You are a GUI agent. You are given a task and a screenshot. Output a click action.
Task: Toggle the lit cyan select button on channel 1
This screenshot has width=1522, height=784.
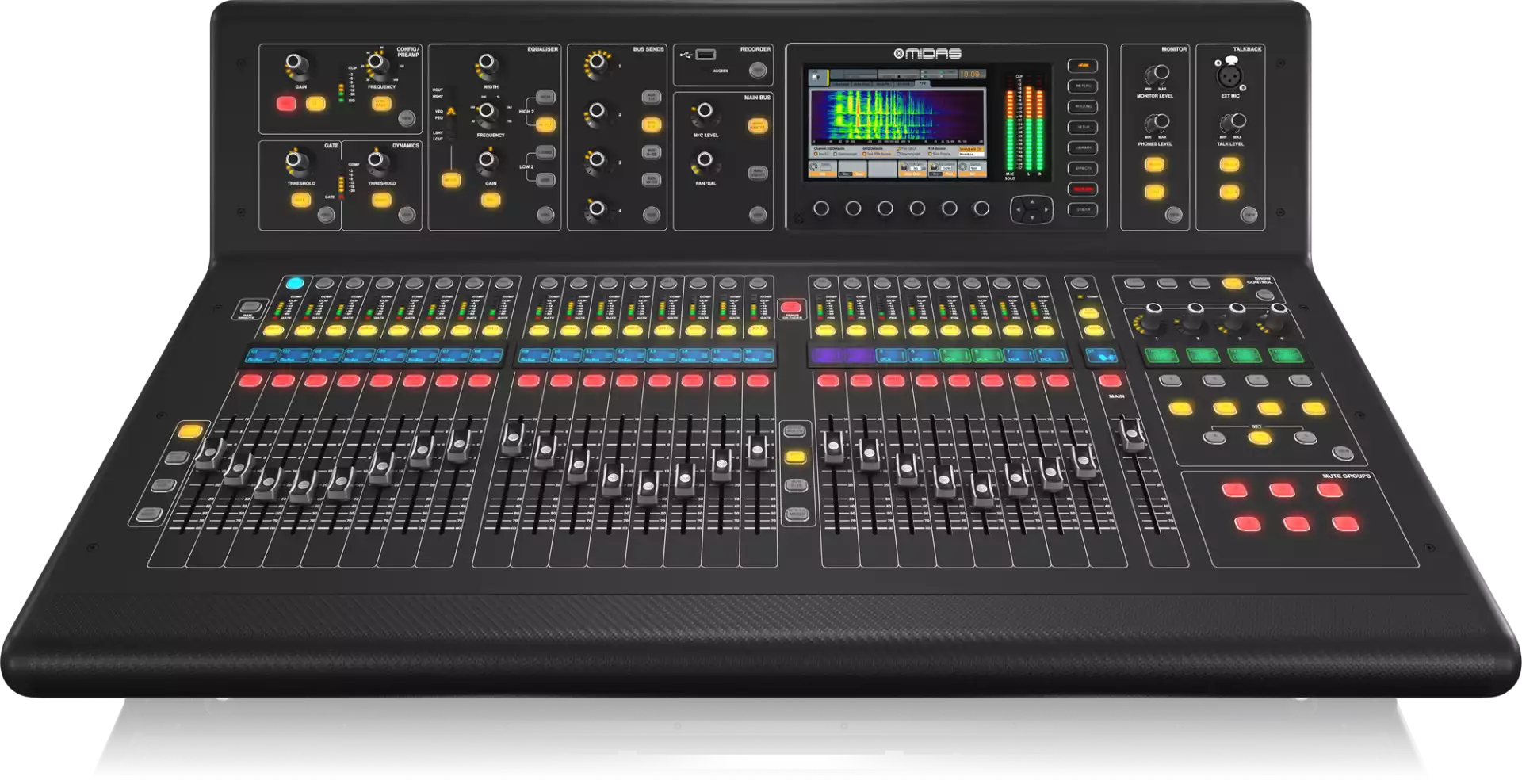pos(295,283)
